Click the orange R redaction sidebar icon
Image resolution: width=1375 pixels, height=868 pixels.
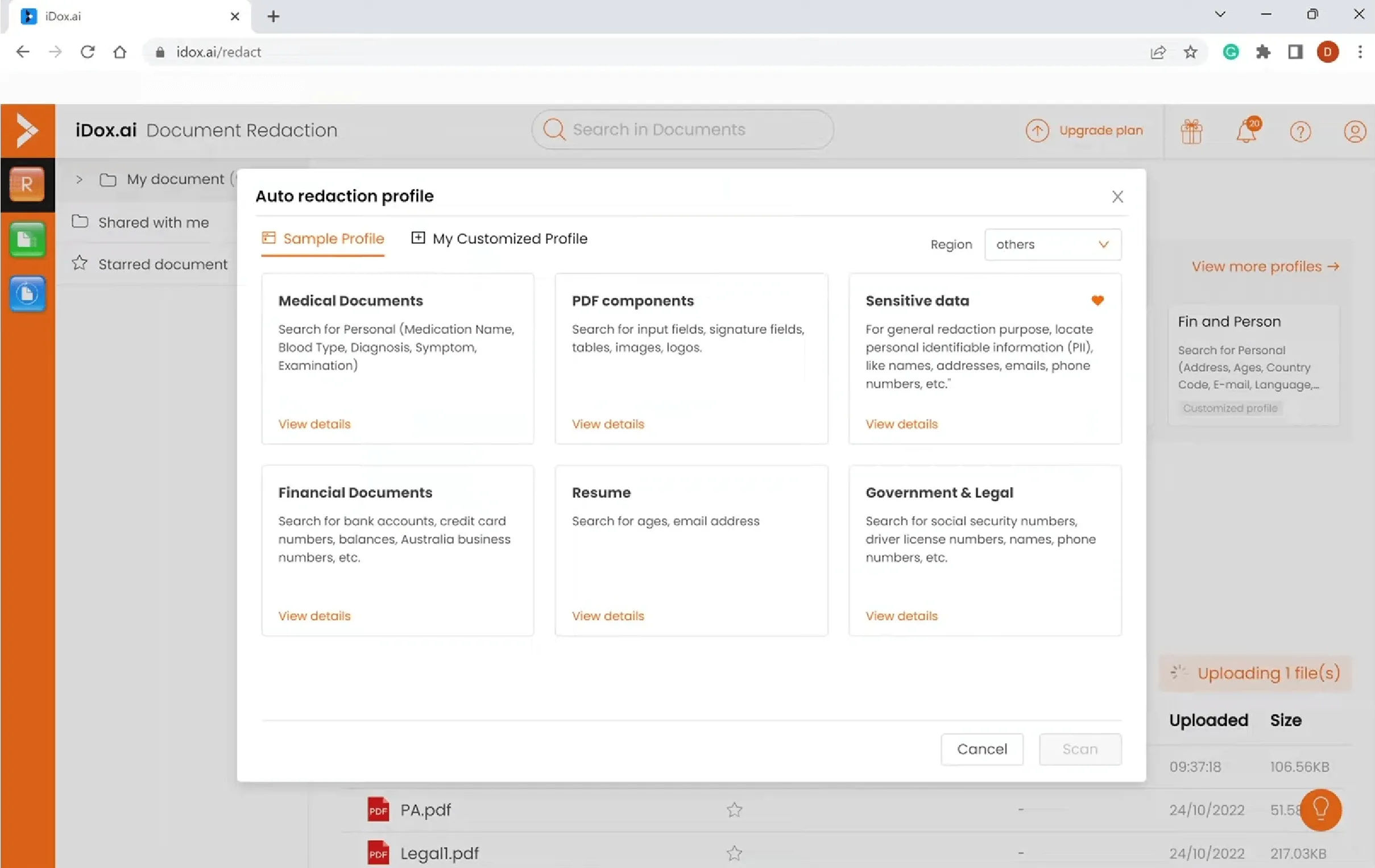(27, 184)
